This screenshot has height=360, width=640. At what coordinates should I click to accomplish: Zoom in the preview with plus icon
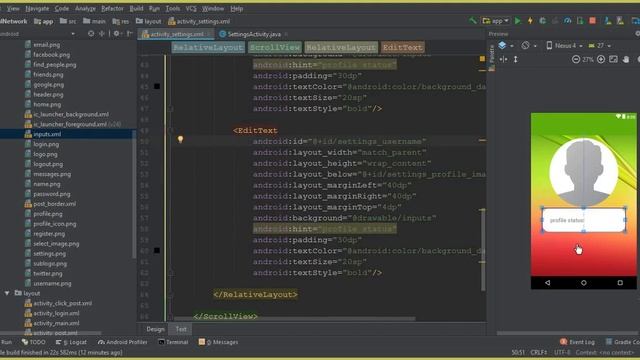[601, 60]
